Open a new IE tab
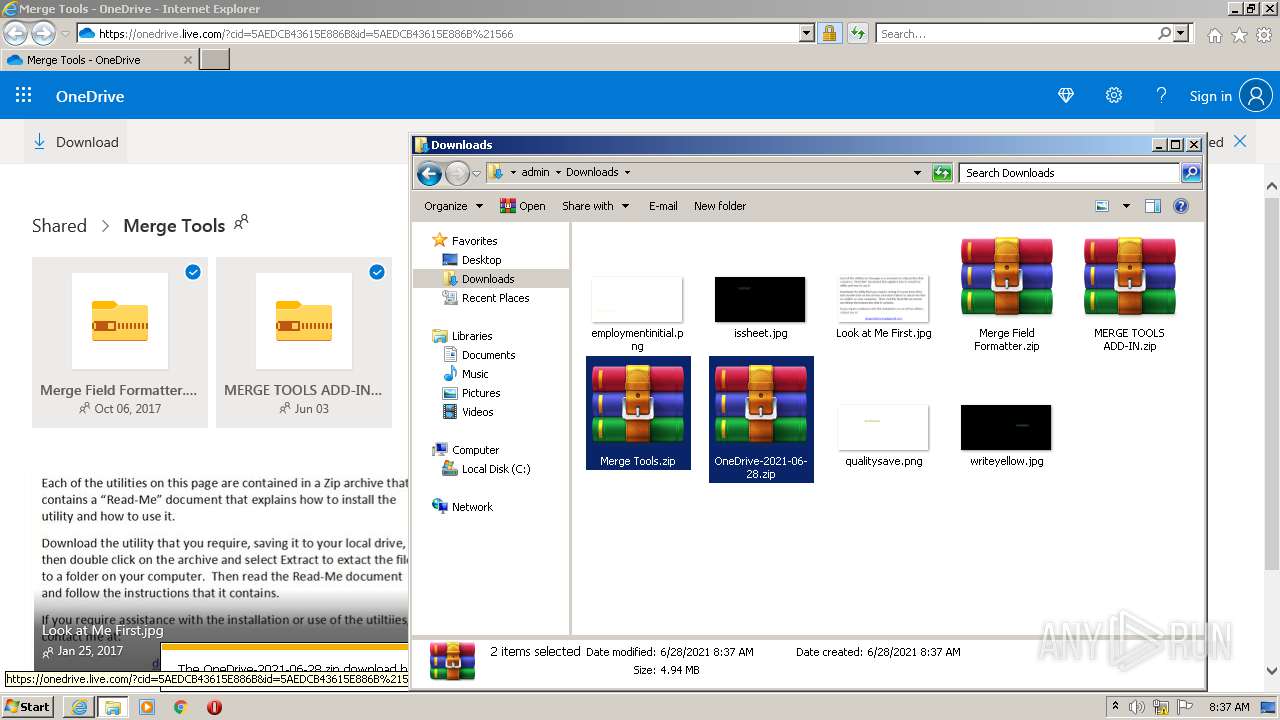Viewport: 1280px width, 720px height. (215, 60)
